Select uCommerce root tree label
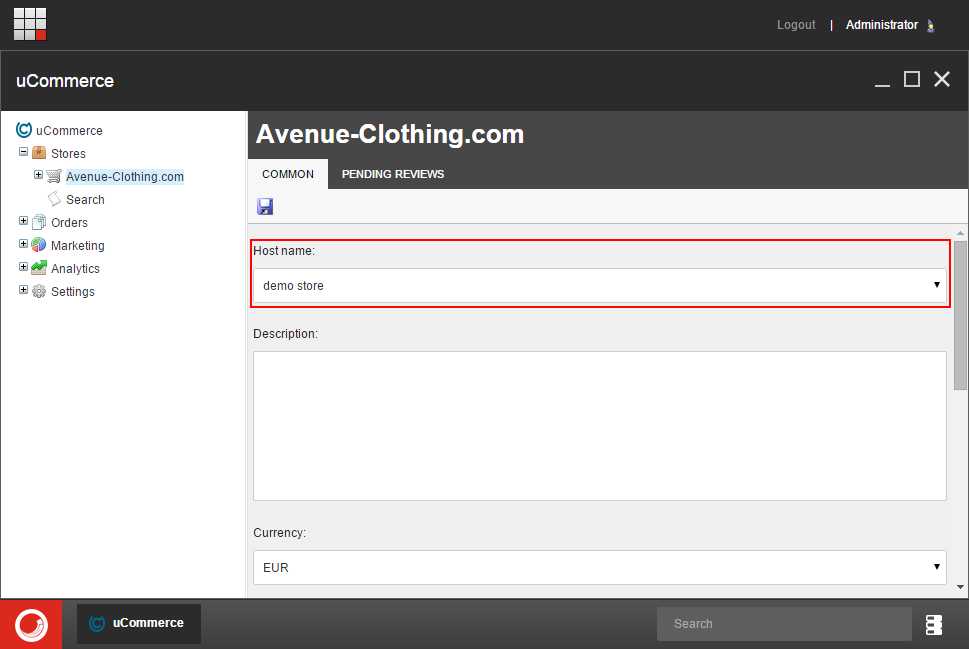The width and height of the screenshot is (969, 649). point(69,130)
